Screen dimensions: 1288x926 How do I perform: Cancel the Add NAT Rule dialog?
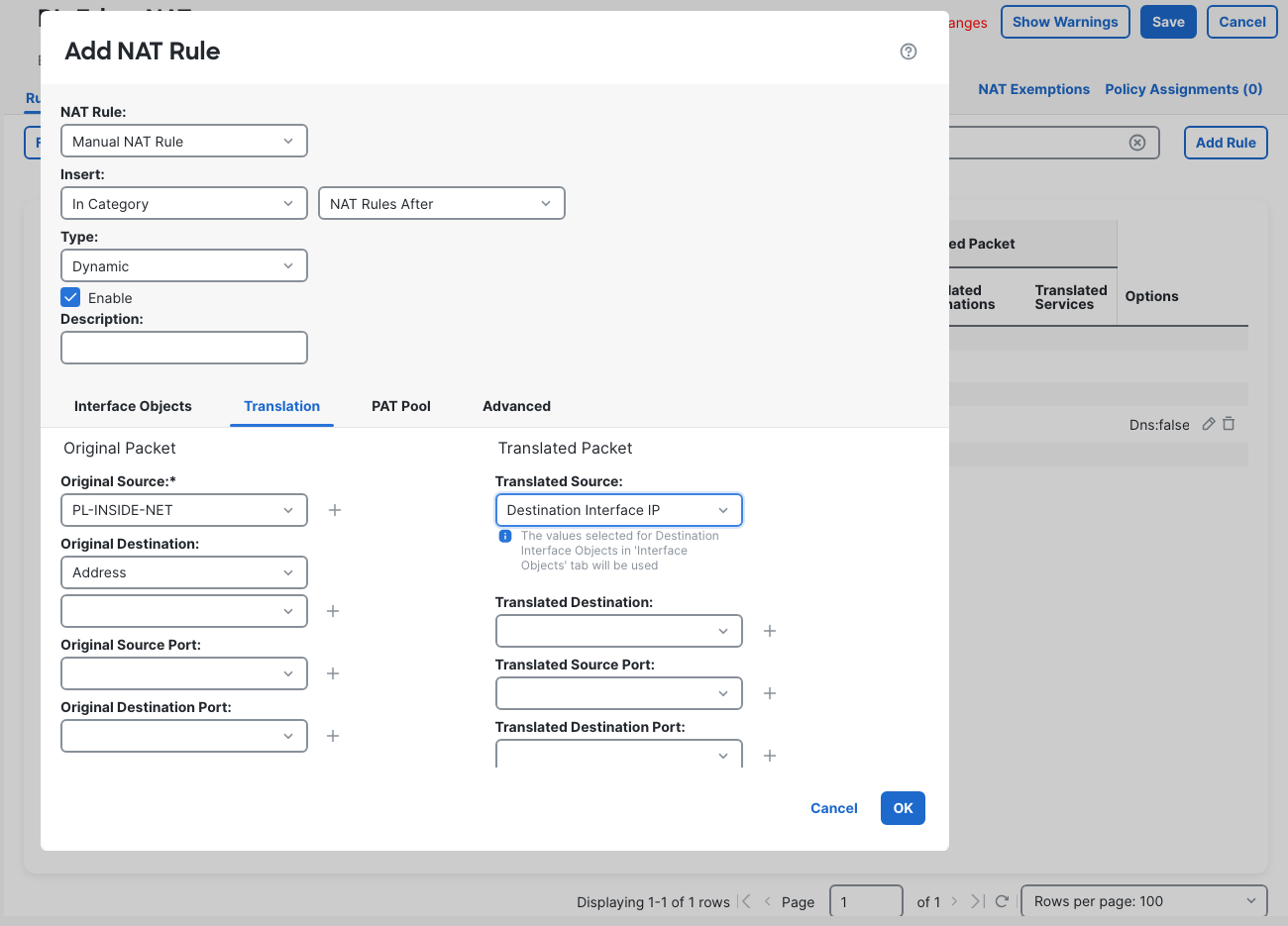pos(834,808)
